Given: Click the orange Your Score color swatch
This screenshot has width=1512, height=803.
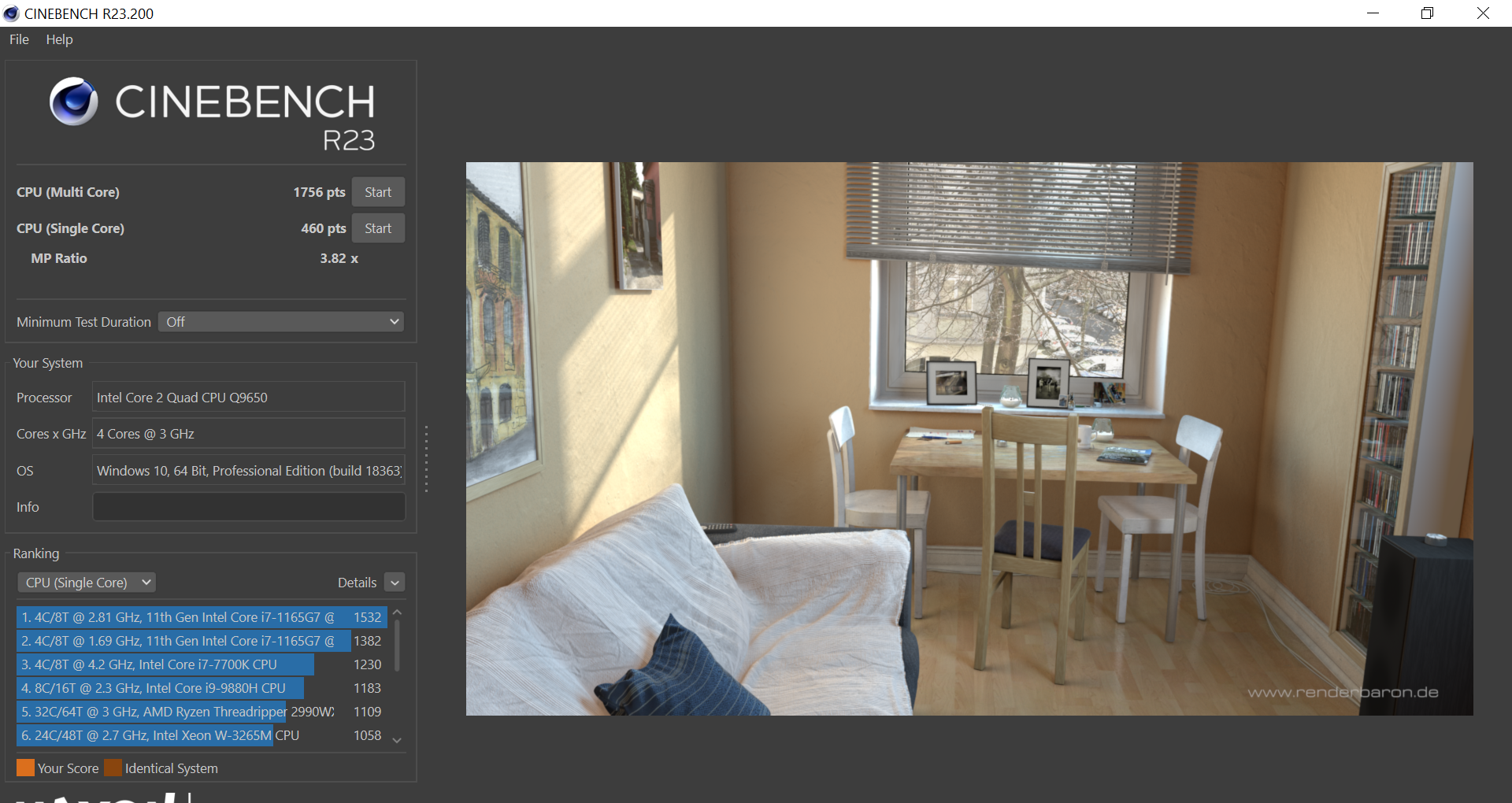Looking at the screenshot, I should tap(25, 768).
